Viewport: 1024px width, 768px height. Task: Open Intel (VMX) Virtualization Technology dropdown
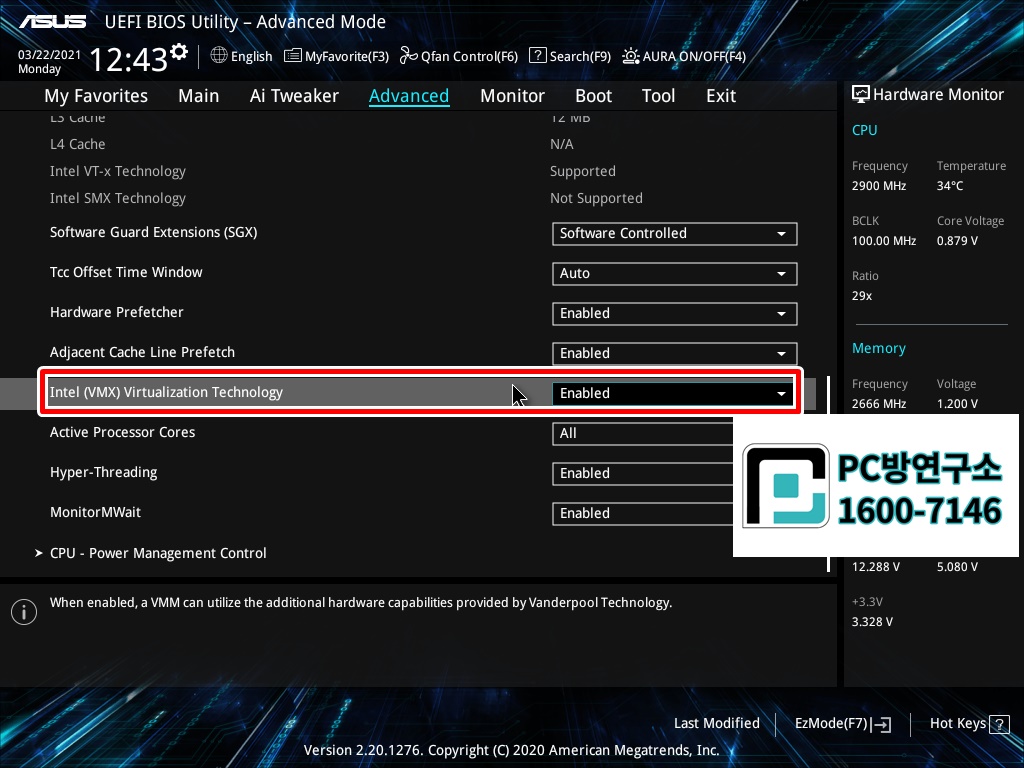tap(673, 393)
